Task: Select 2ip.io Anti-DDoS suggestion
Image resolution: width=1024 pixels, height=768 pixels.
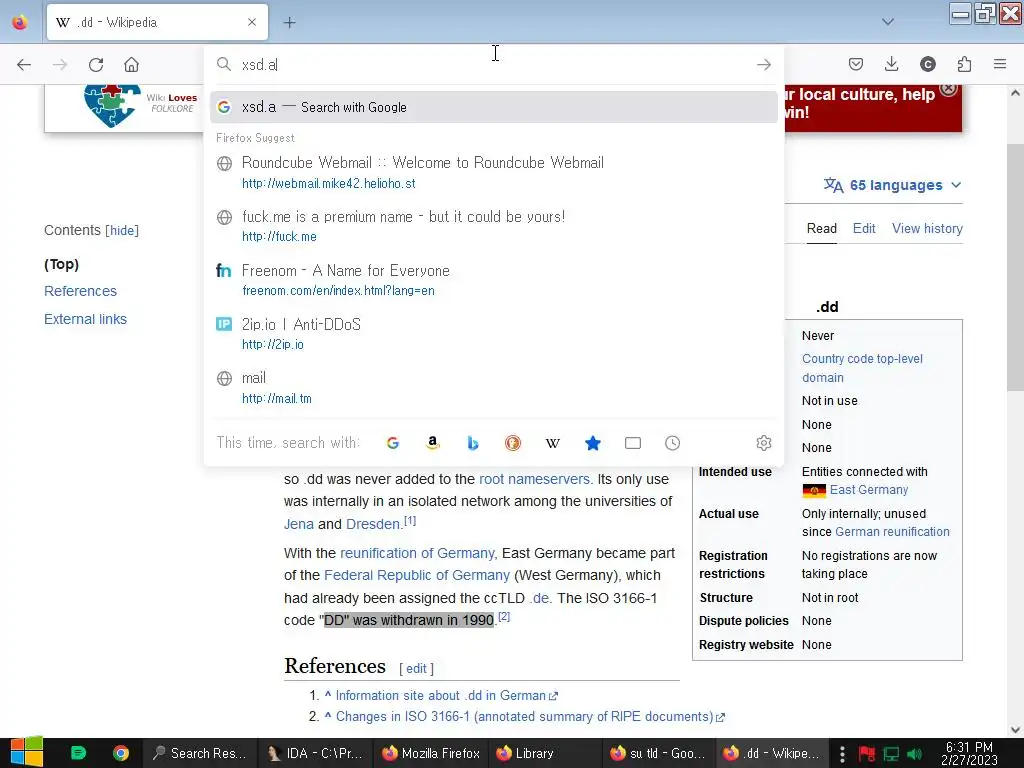Action: (x=494, y=334)
